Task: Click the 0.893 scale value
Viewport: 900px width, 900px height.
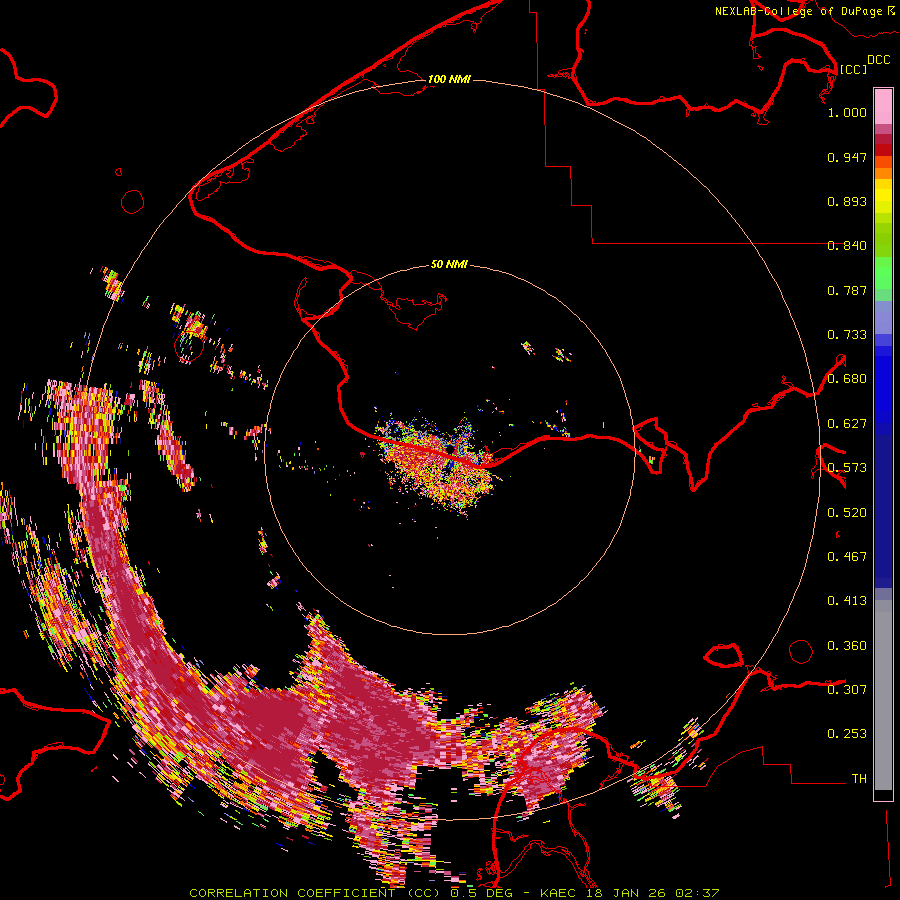Action: click(x=847, y=201)
